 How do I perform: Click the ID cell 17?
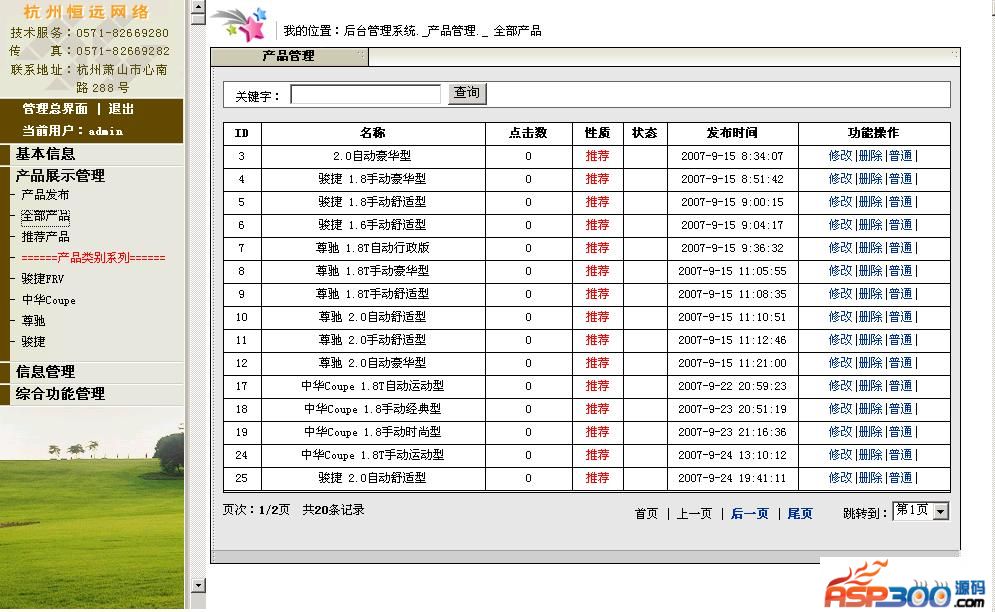(241, 386)
